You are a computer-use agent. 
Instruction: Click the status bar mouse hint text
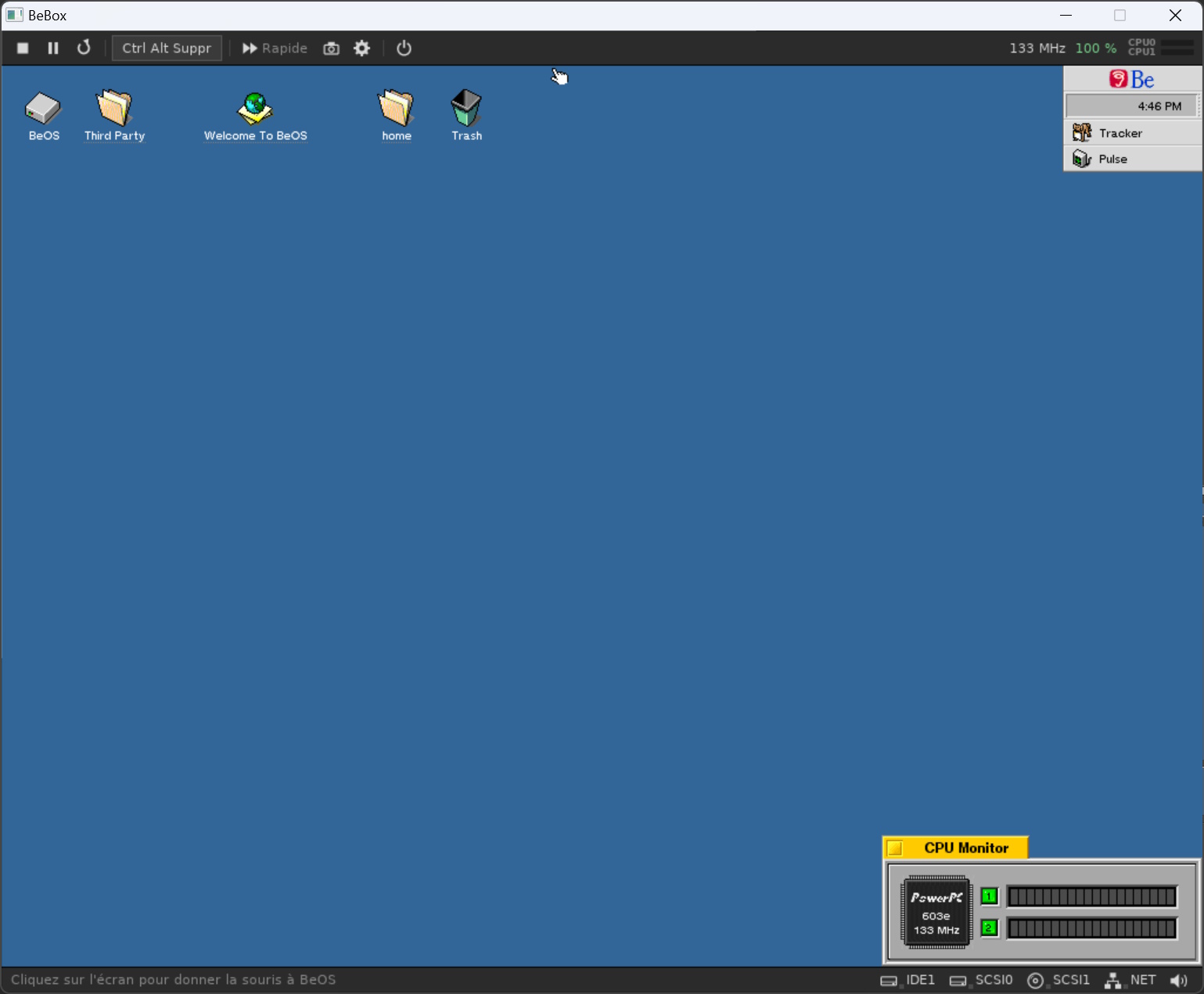tap(174, 980)
